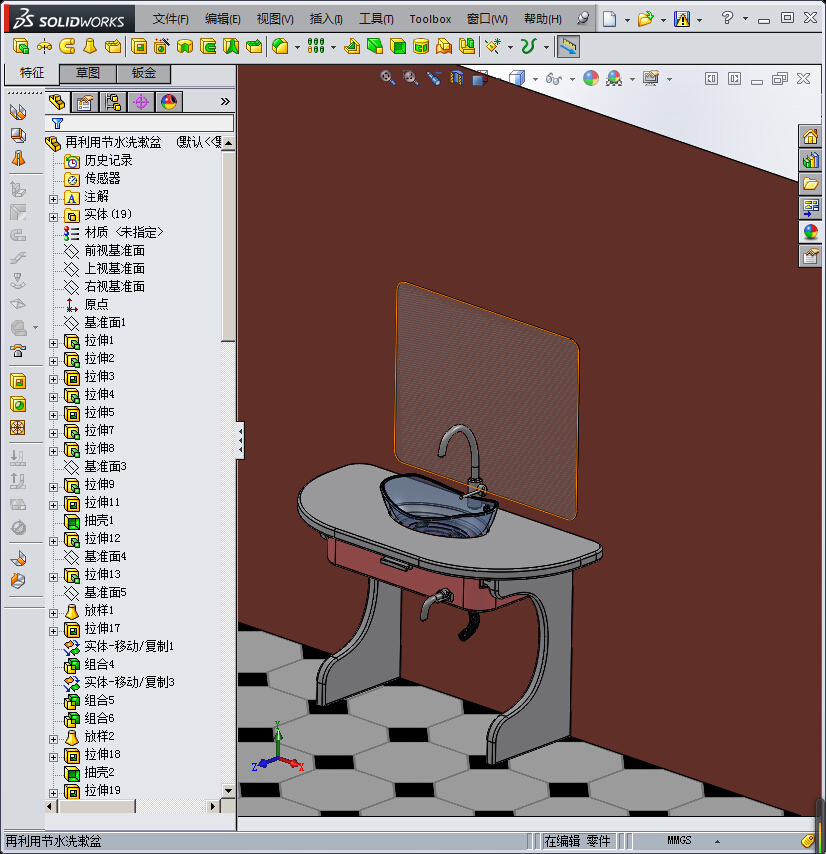Expand manager tabs with the double chevron

[x=225, y=102]
